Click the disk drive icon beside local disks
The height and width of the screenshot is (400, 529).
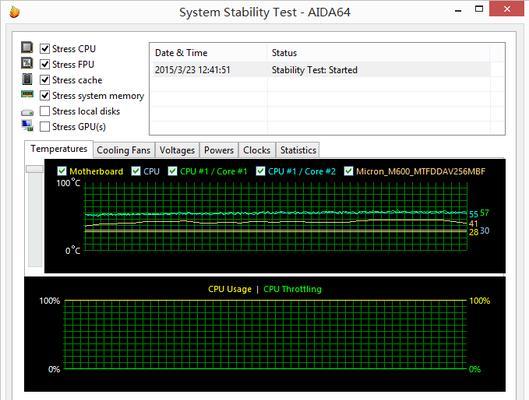click(27, 112)
